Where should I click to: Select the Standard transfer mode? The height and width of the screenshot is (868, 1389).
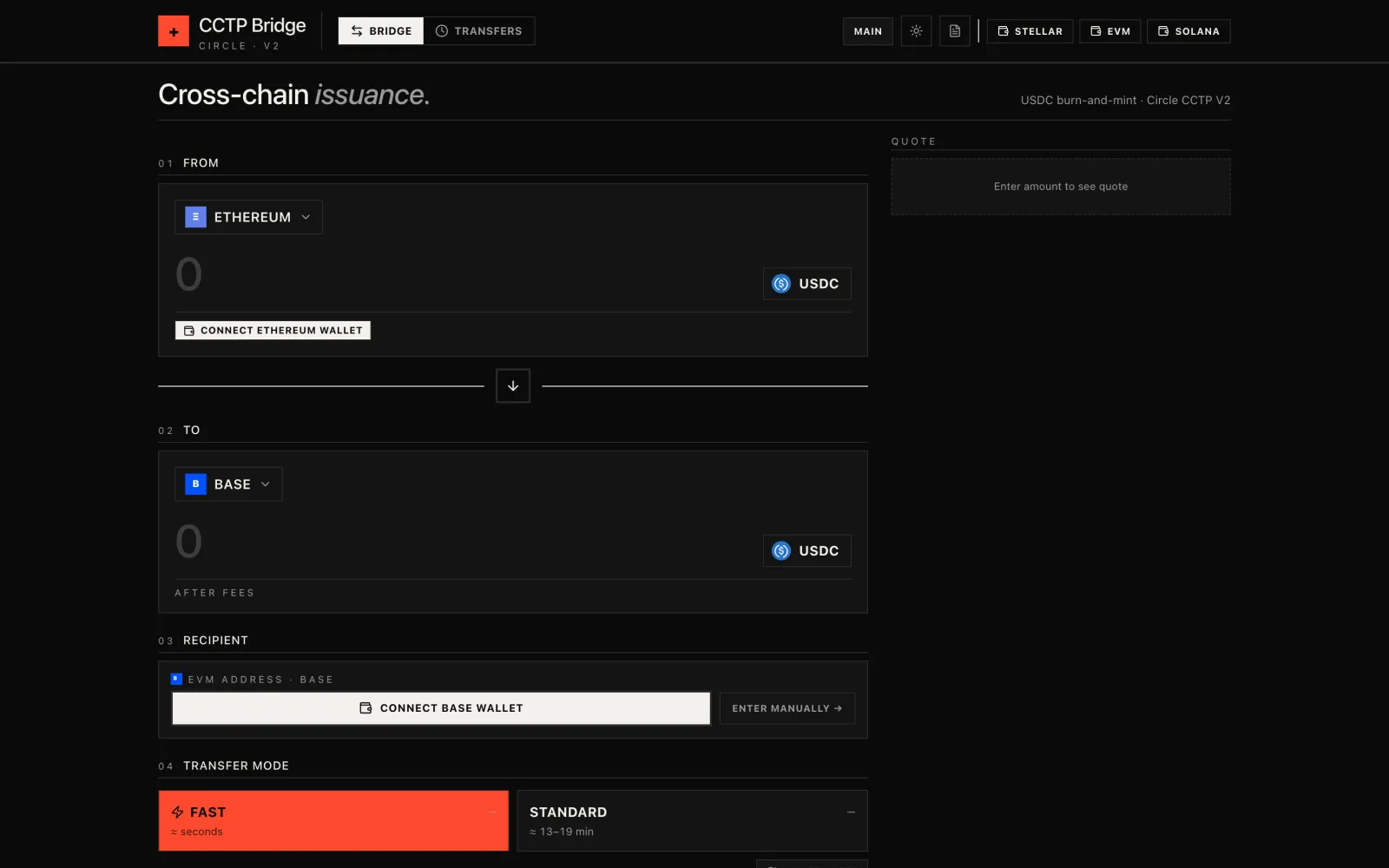pos(692,821)
